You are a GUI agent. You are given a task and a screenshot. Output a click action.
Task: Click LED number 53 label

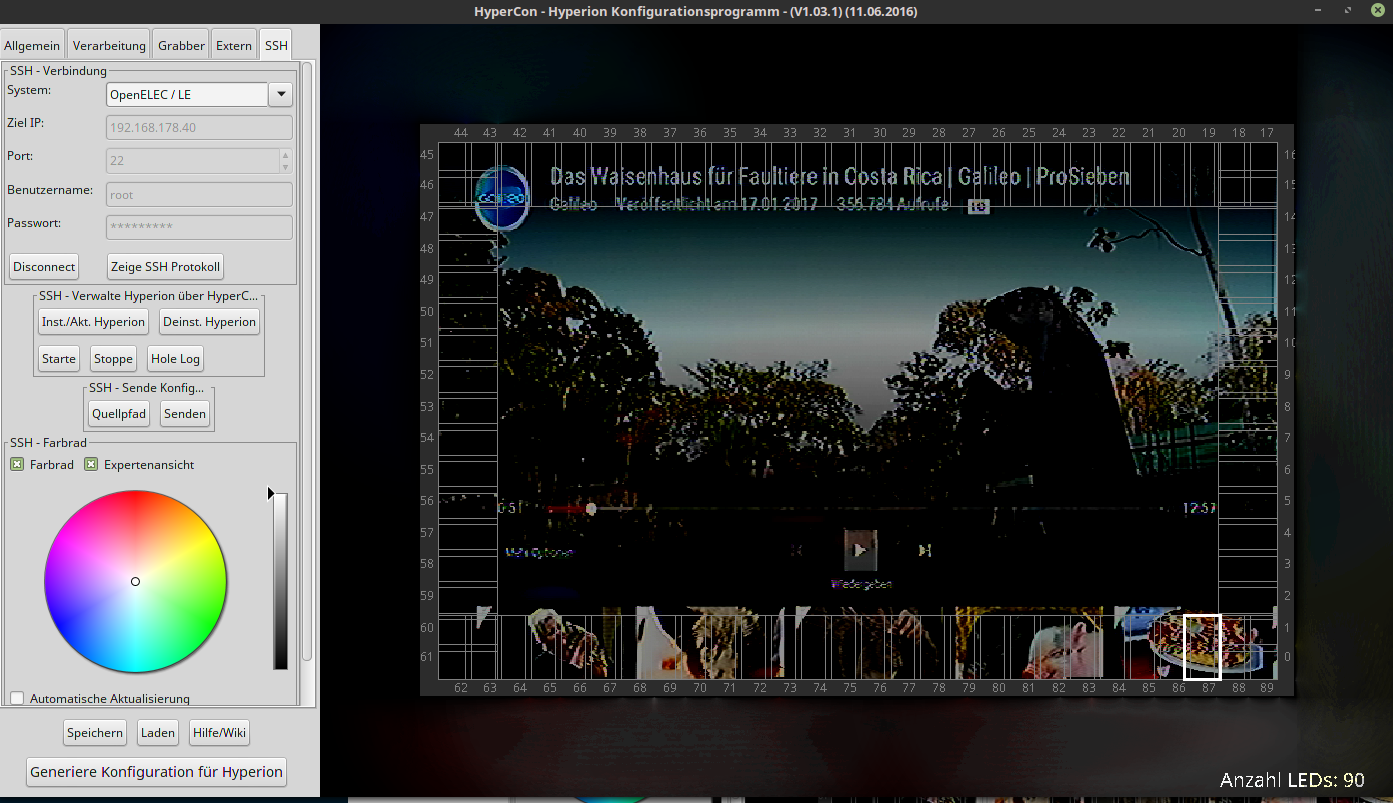[x=427, y=406]
